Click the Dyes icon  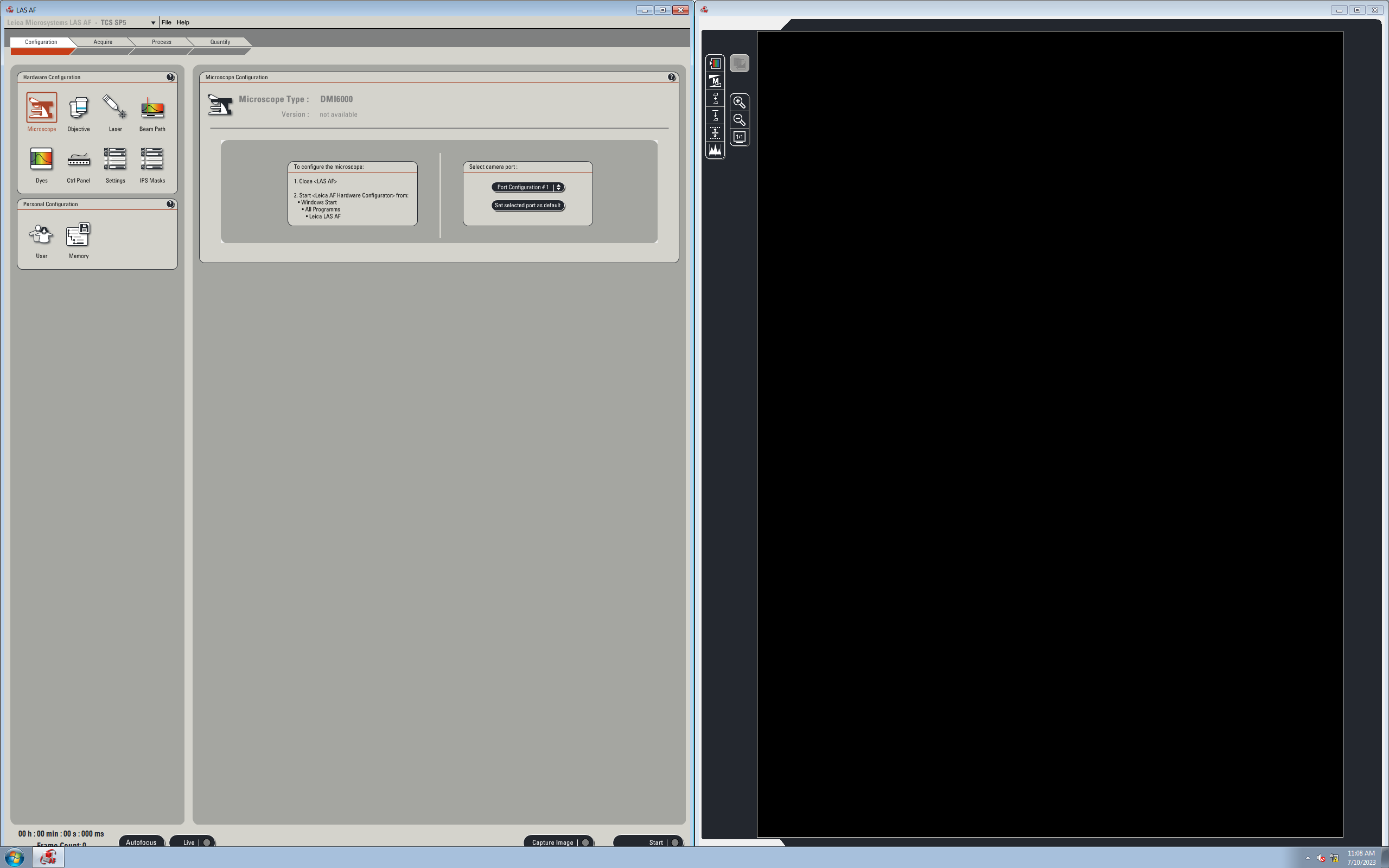[41, 159]
